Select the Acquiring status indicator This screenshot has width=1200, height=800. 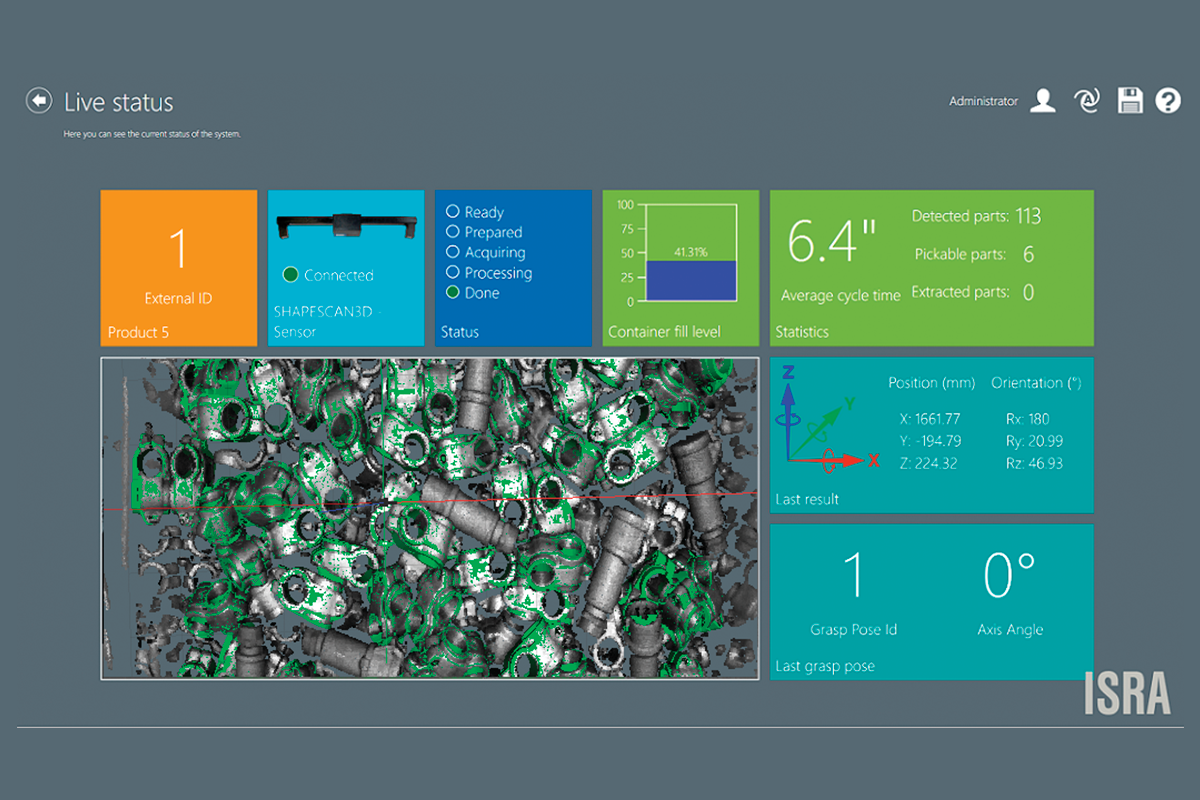[453, 252]
